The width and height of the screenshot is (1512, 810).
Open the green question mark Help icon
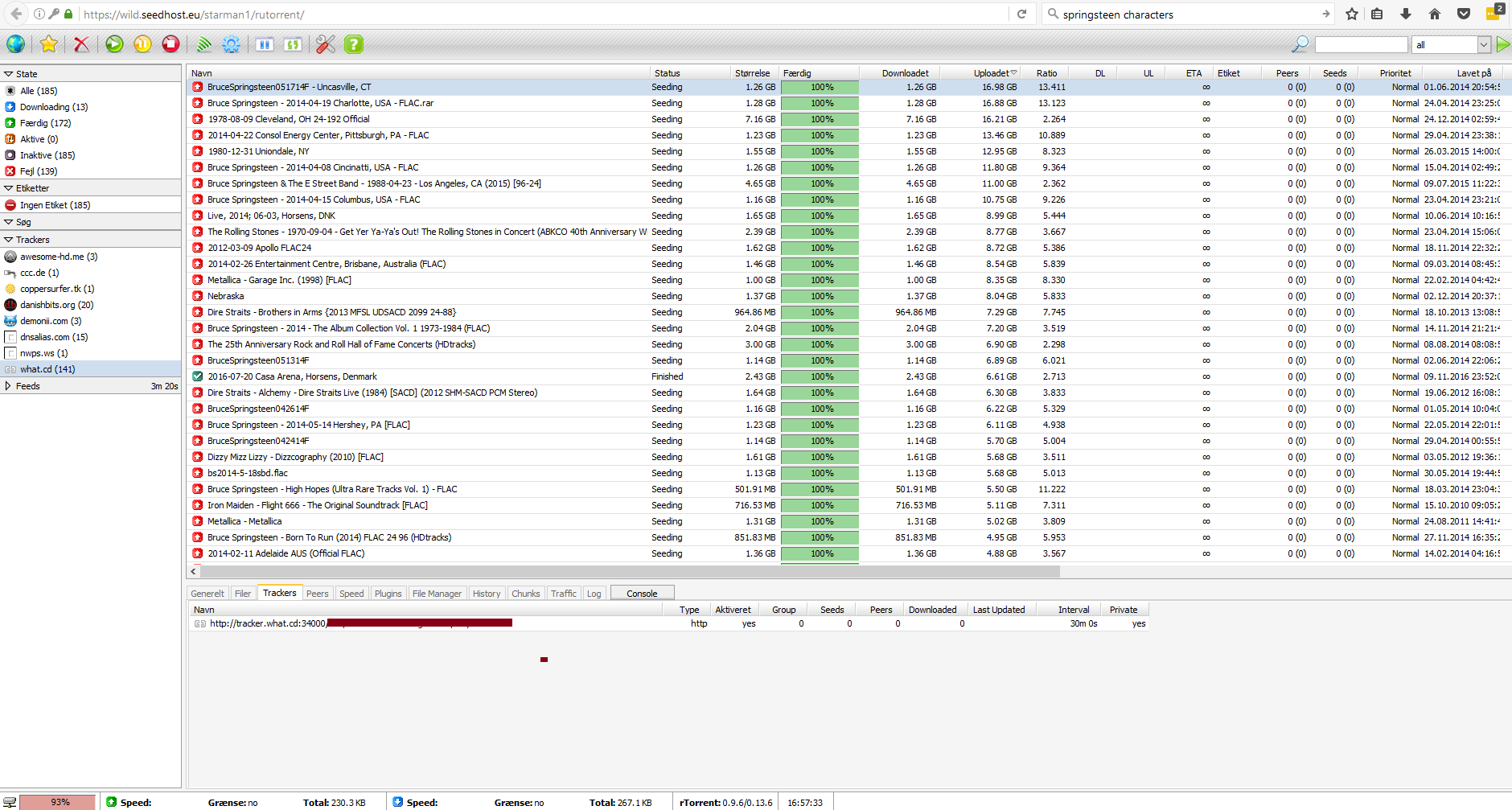click(x=354, y=44)
